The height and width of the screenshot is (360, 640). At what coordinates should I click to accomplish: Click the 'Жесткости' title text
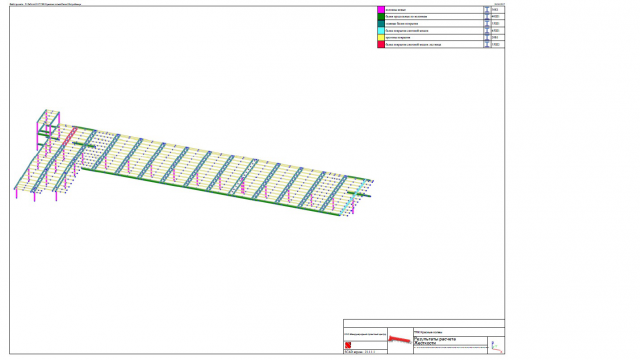pos(425,343)
